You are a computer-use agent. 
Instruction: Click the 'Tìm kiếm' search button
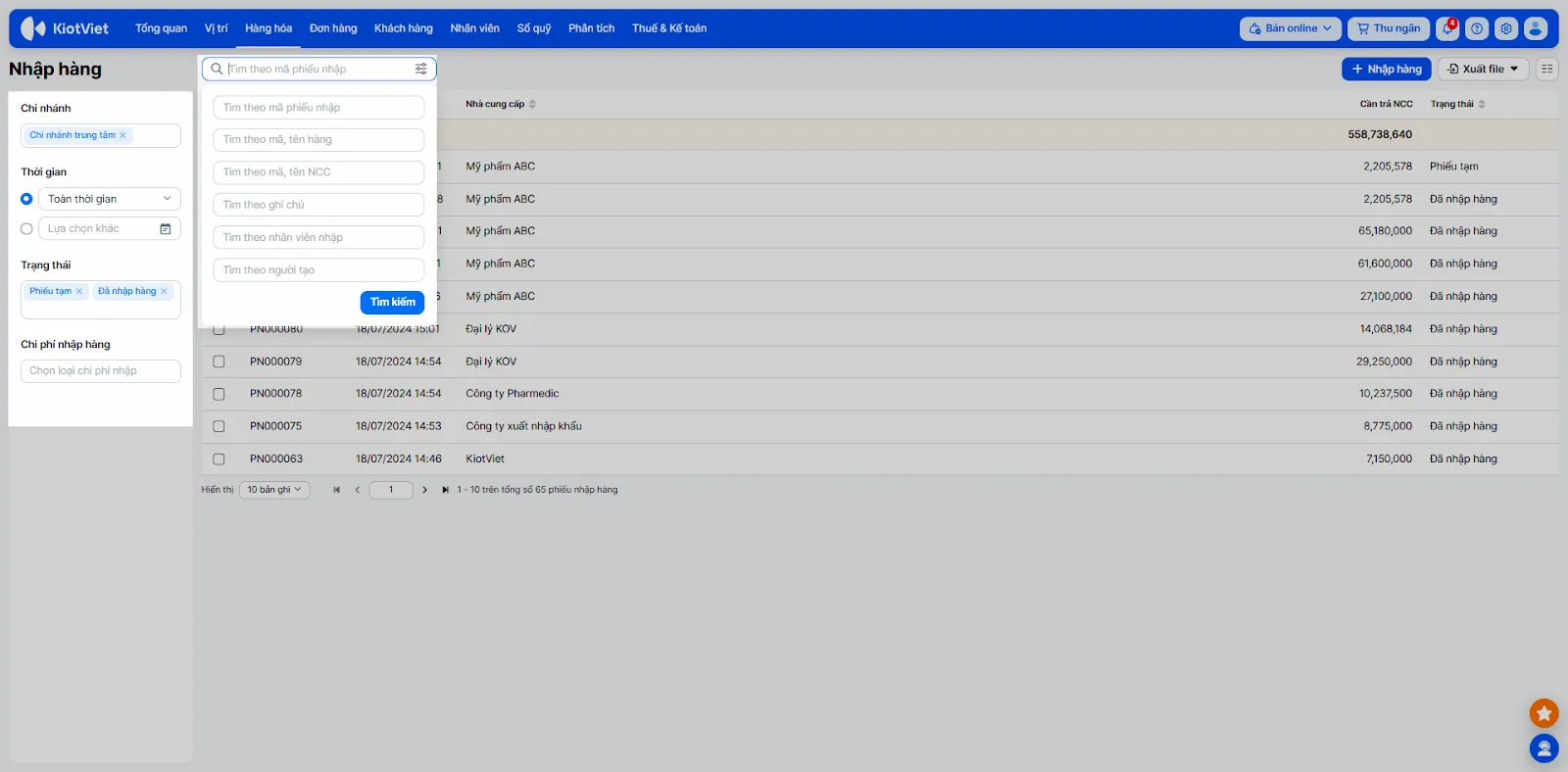[392, 302]
